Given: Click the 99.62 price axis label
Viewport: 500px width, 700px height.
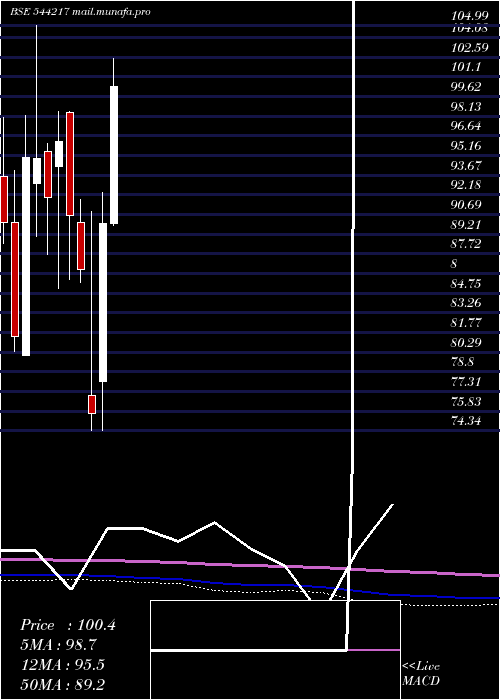Looking at the screenshot, I should (x=466, y=87).
